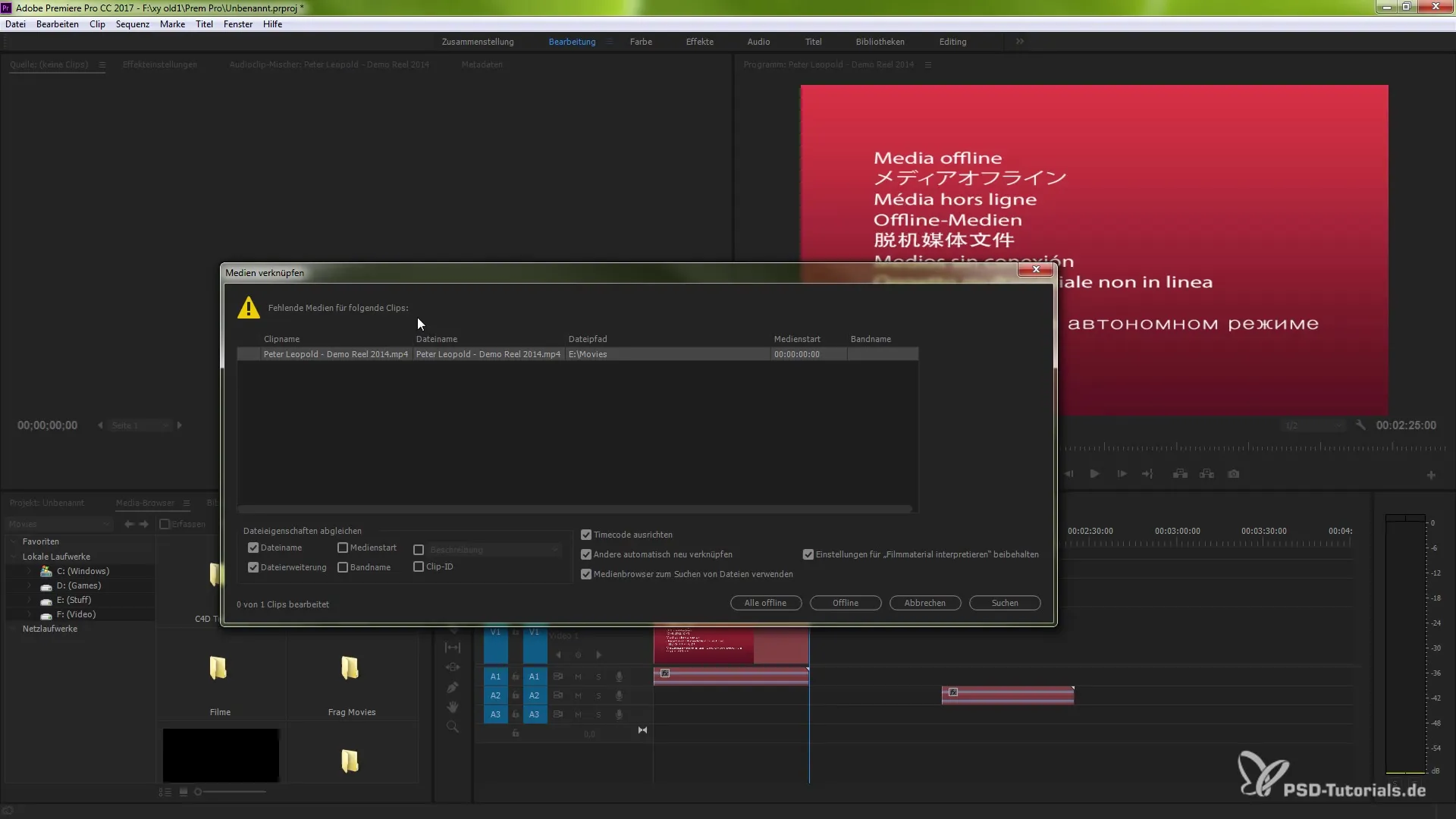Click the Export Frame camera icon
Viewport: 1456px width, 819px height.
1234,474
